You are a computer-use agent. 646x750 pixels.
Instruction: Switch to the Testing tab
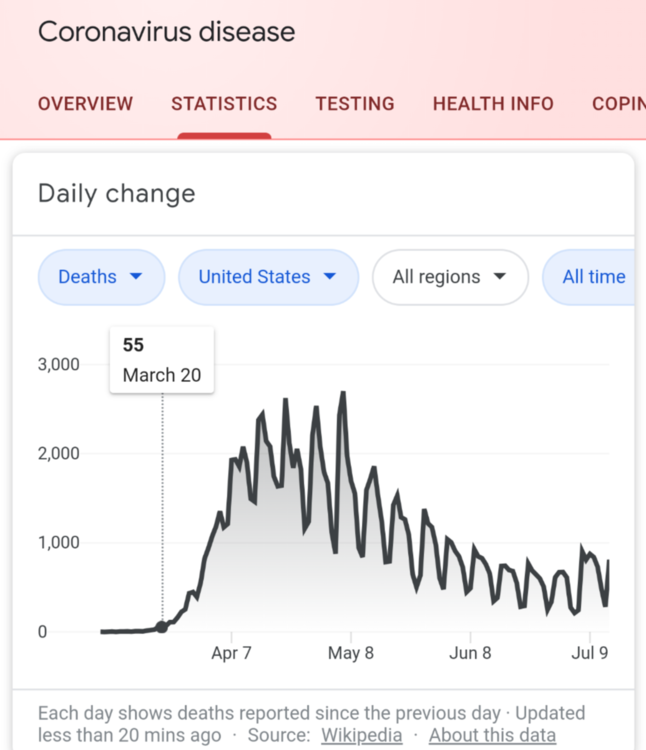pyautogui.click(x=355, y=104)
